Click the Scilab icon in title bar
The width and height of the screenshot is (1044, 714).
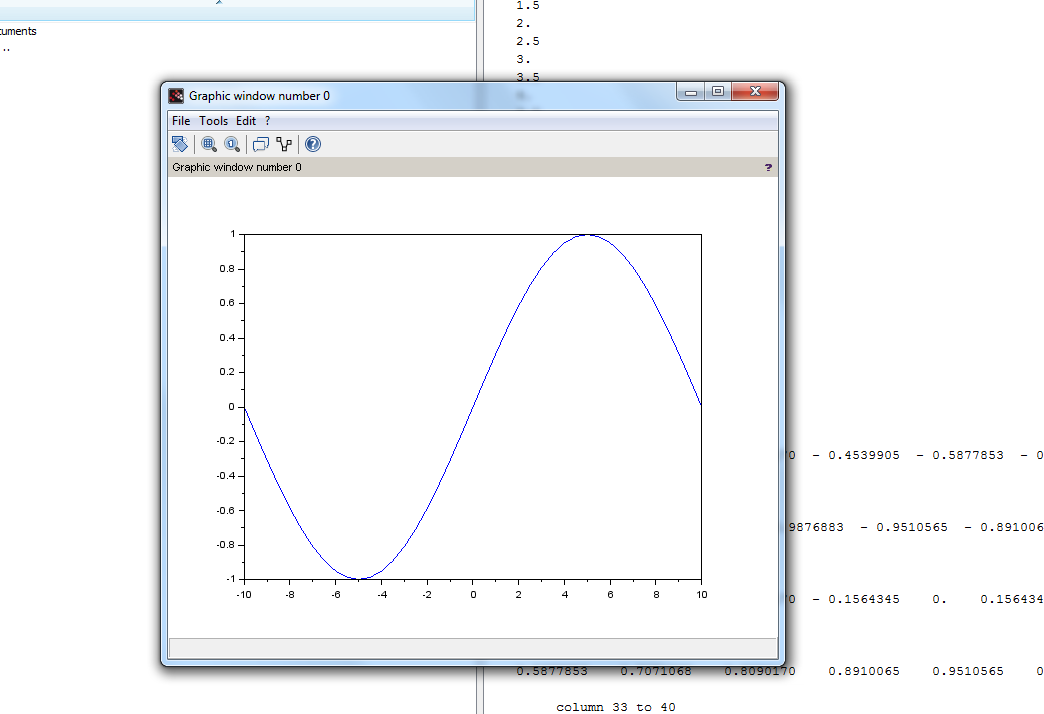pos(176,96)
